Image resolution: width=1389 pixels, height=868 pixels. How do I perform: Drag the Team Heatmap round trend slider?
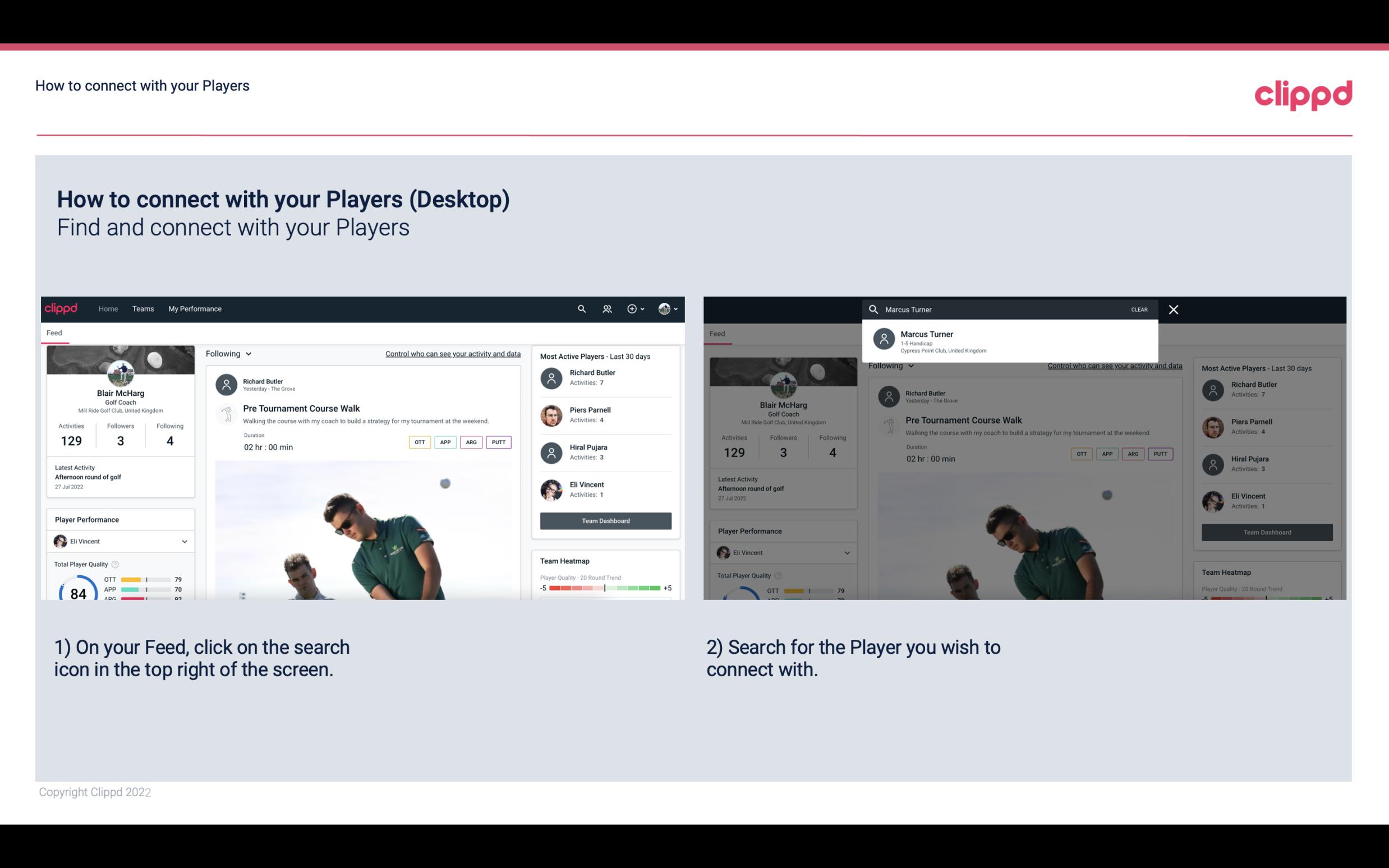coord(605,588)
